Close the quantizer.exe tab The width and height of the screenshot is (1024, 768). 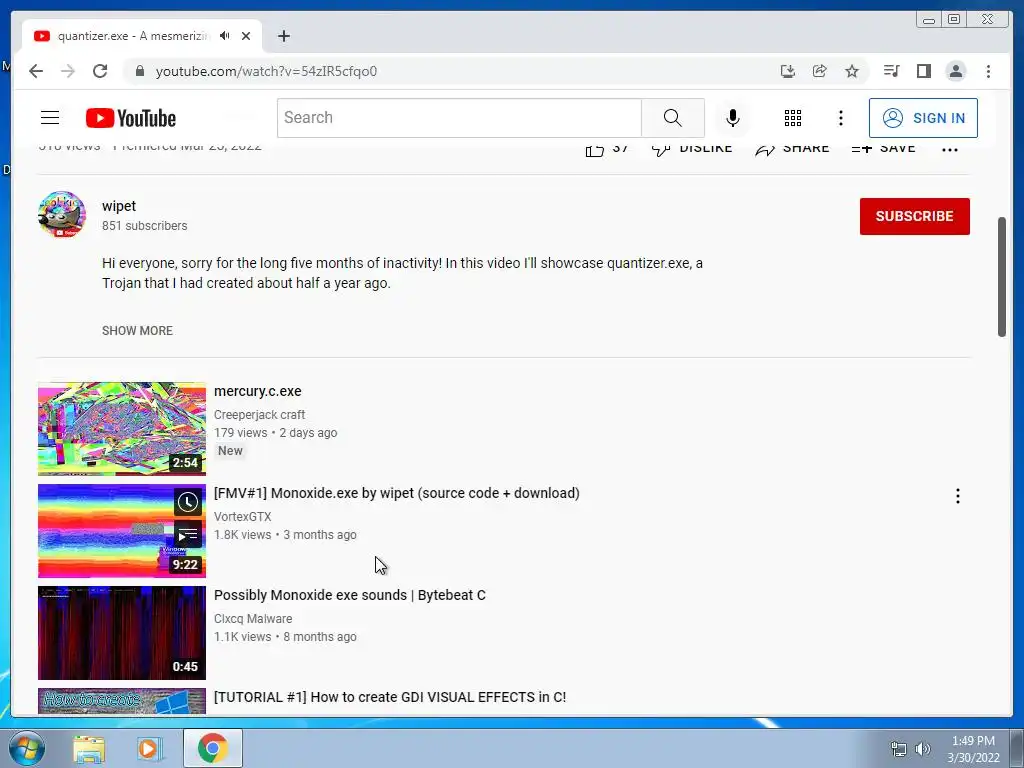pyautogui.click(x=246, y=36)
